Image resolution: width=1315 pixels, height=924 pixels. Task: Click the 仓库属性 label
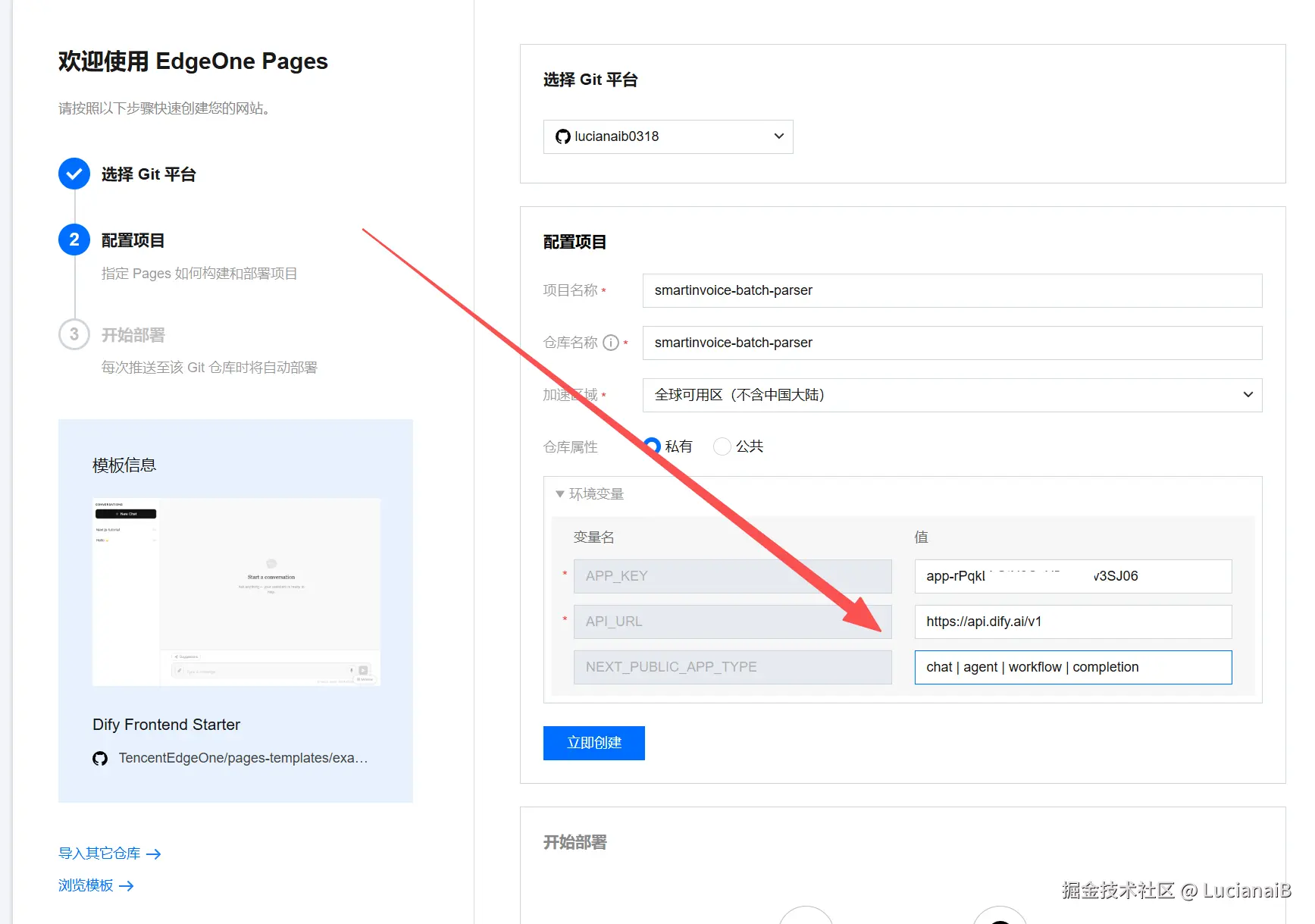(x=571, y=447)
